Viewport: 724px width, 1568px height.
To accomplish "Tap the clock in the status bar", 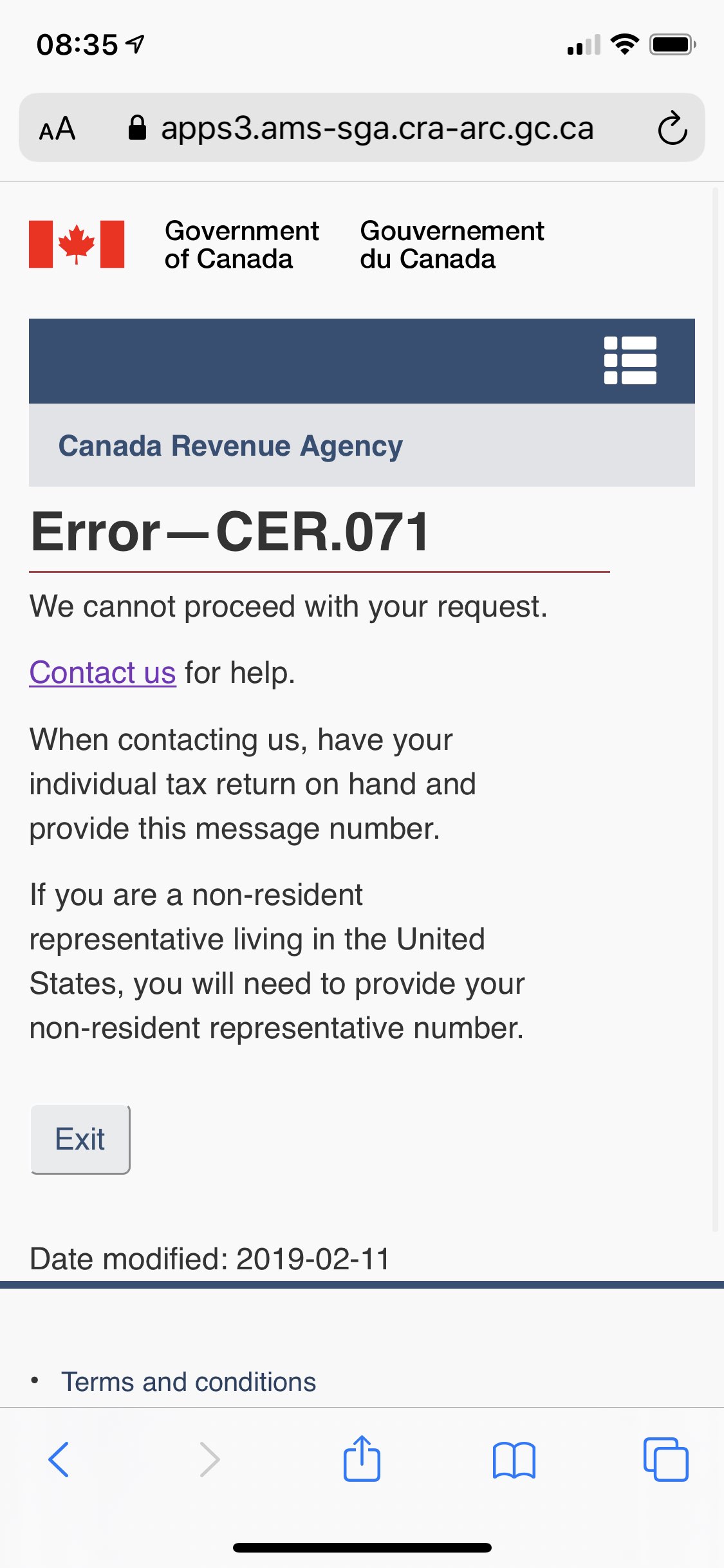I will click(x=77, y=45).
